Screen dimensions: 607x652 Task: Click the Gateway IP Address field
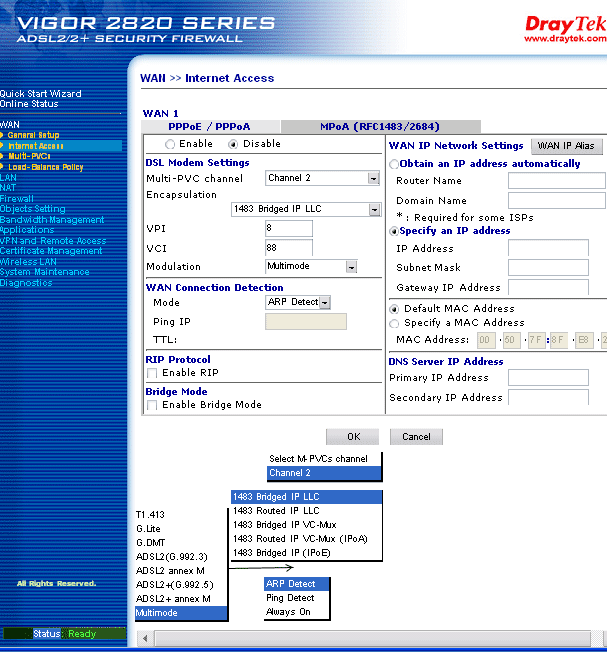click(x=548, y=287)
